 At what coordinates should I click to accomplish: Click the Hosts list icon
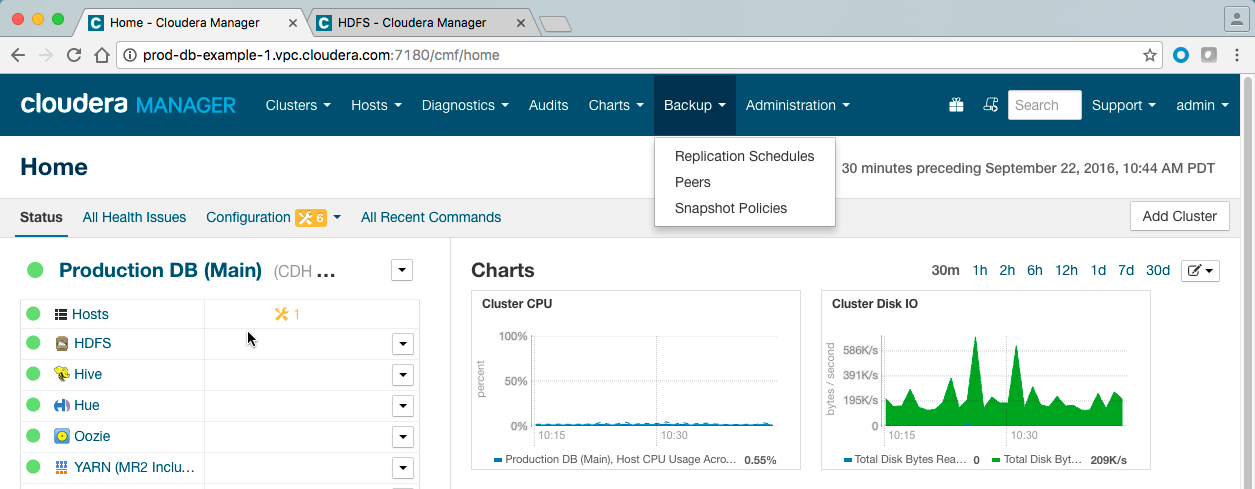61,314
